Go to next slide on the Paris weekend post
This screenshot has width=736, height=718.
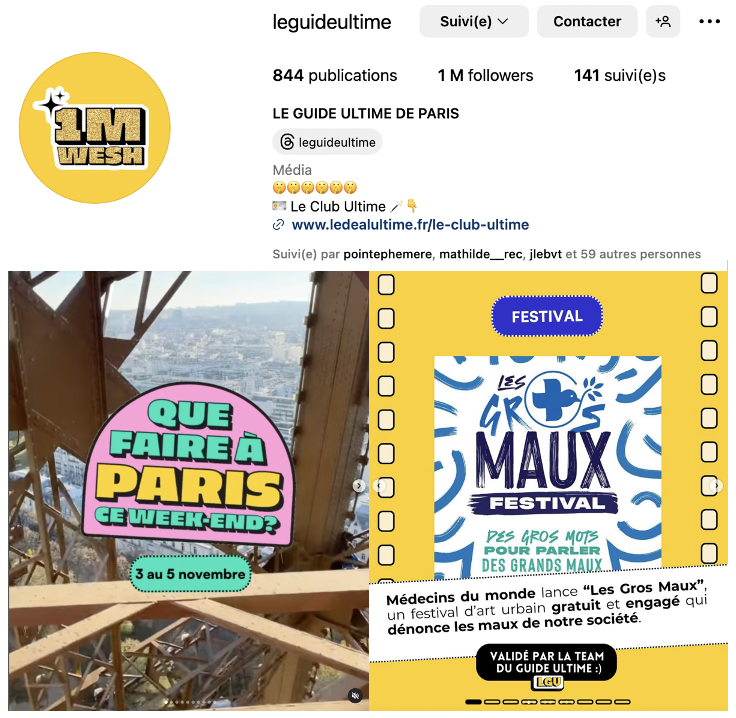point(359,486)
